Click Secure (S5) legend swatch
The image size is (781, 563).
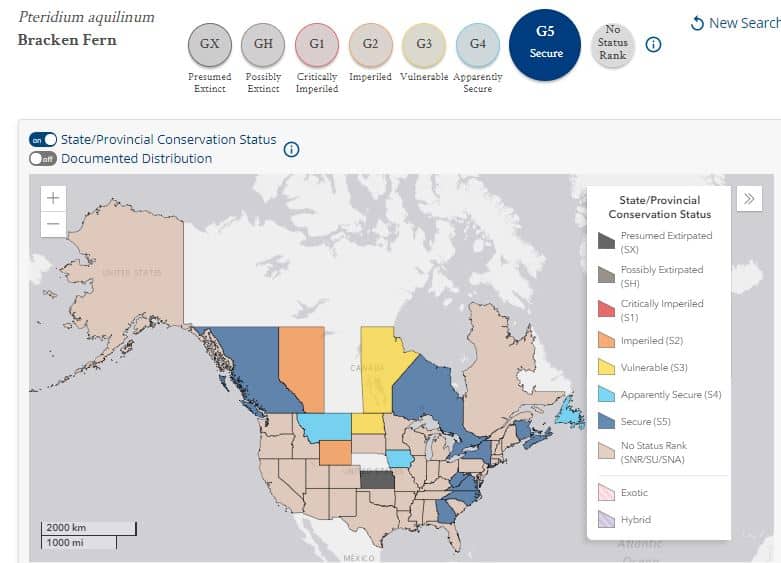606,421
